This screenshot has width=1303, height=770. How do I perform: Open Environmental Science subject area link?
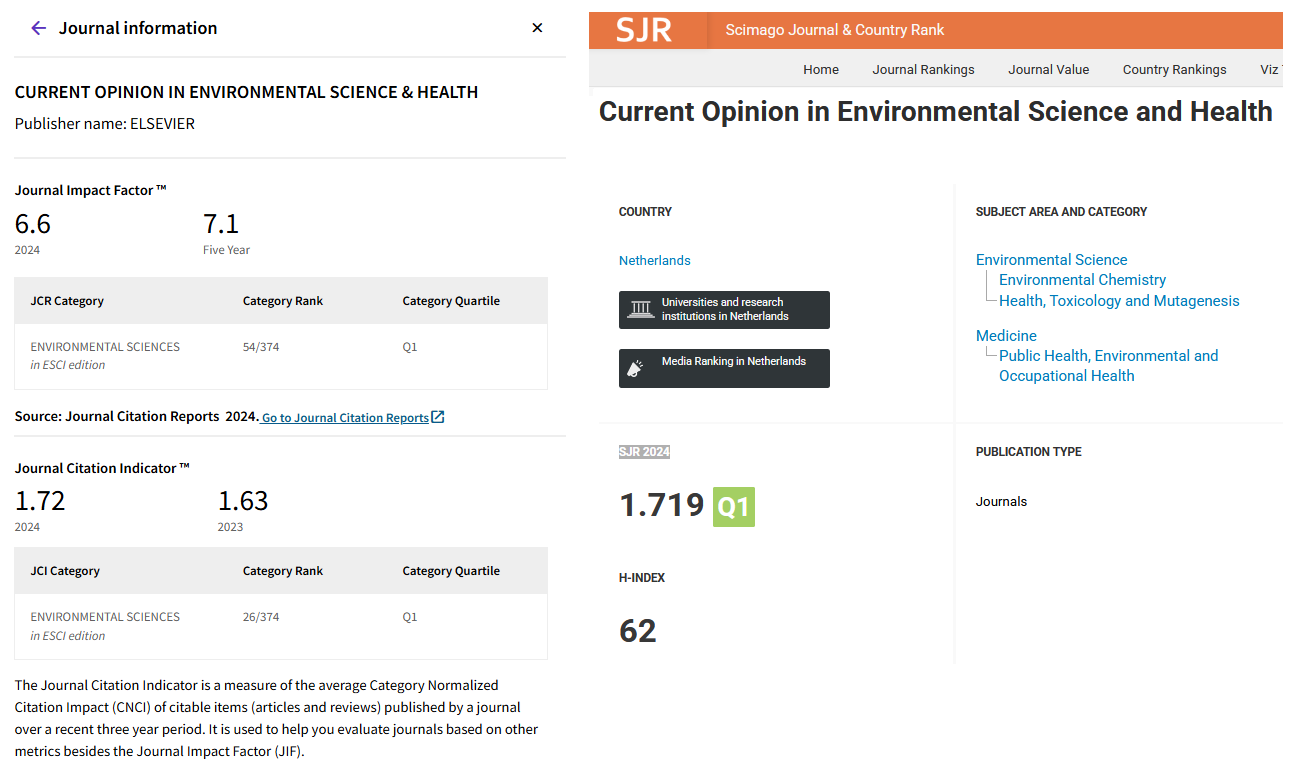(x=1051, y=260)
